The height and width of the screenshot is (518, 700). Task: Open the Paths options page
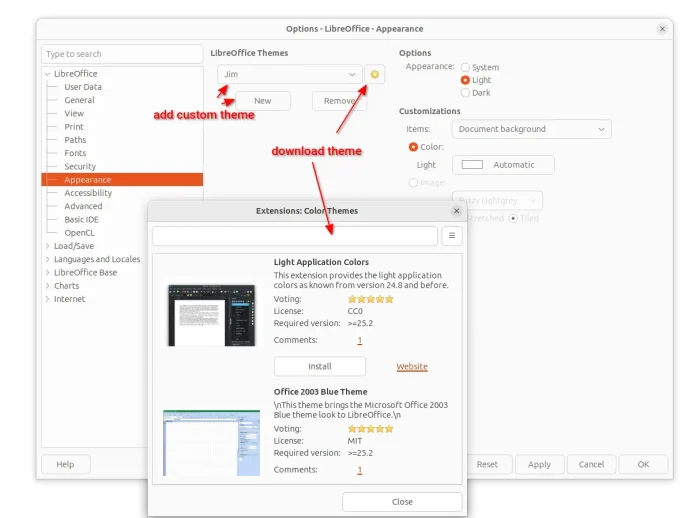click(75, 140)
